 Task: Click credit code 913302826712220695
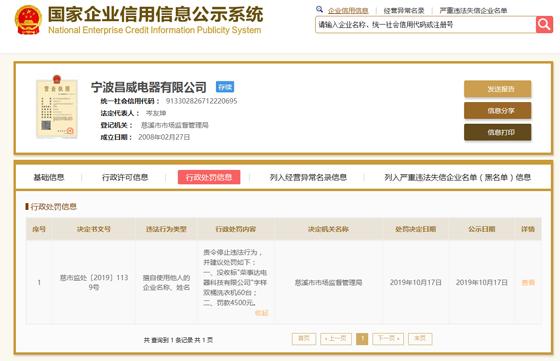pyautogui.click(x=201, y=101)
